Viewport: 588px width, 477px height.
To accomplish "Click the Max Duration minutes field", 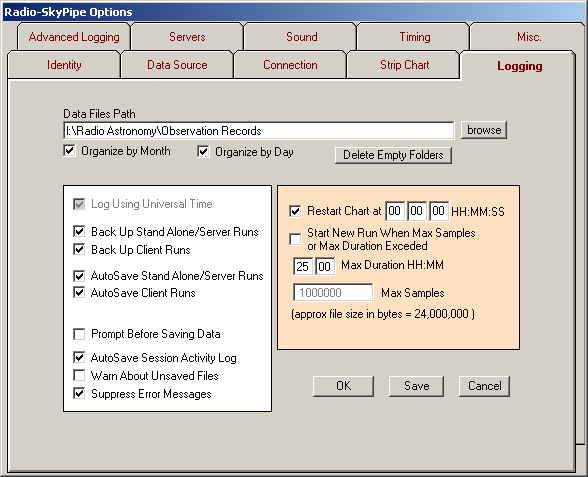I will (325, 266).
